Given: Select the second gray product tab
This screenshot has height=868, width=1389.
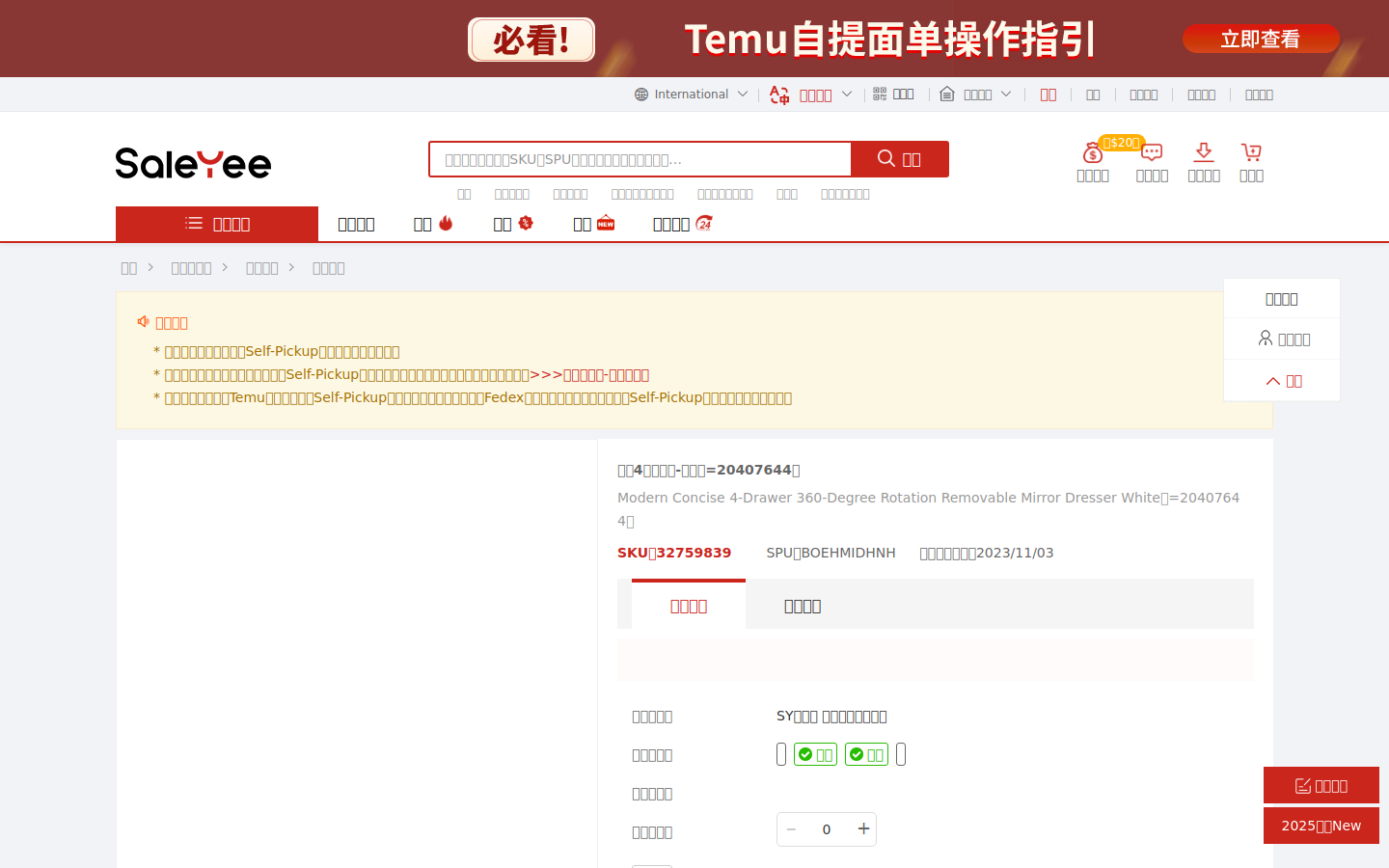Looking at the screenshot, I should [x=802, y=606].
